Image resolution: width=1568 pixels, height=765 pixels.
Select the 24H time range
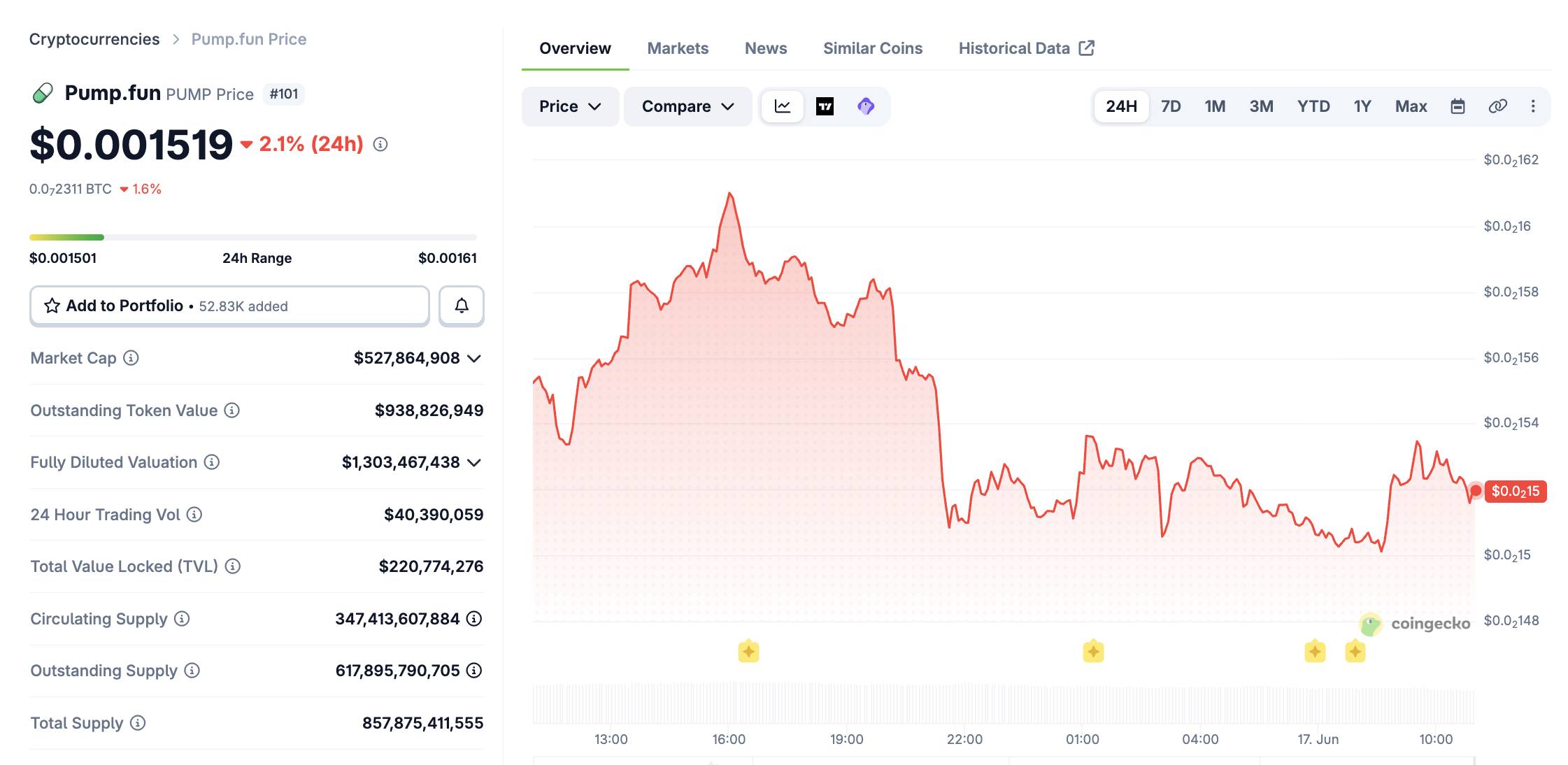1121,106
